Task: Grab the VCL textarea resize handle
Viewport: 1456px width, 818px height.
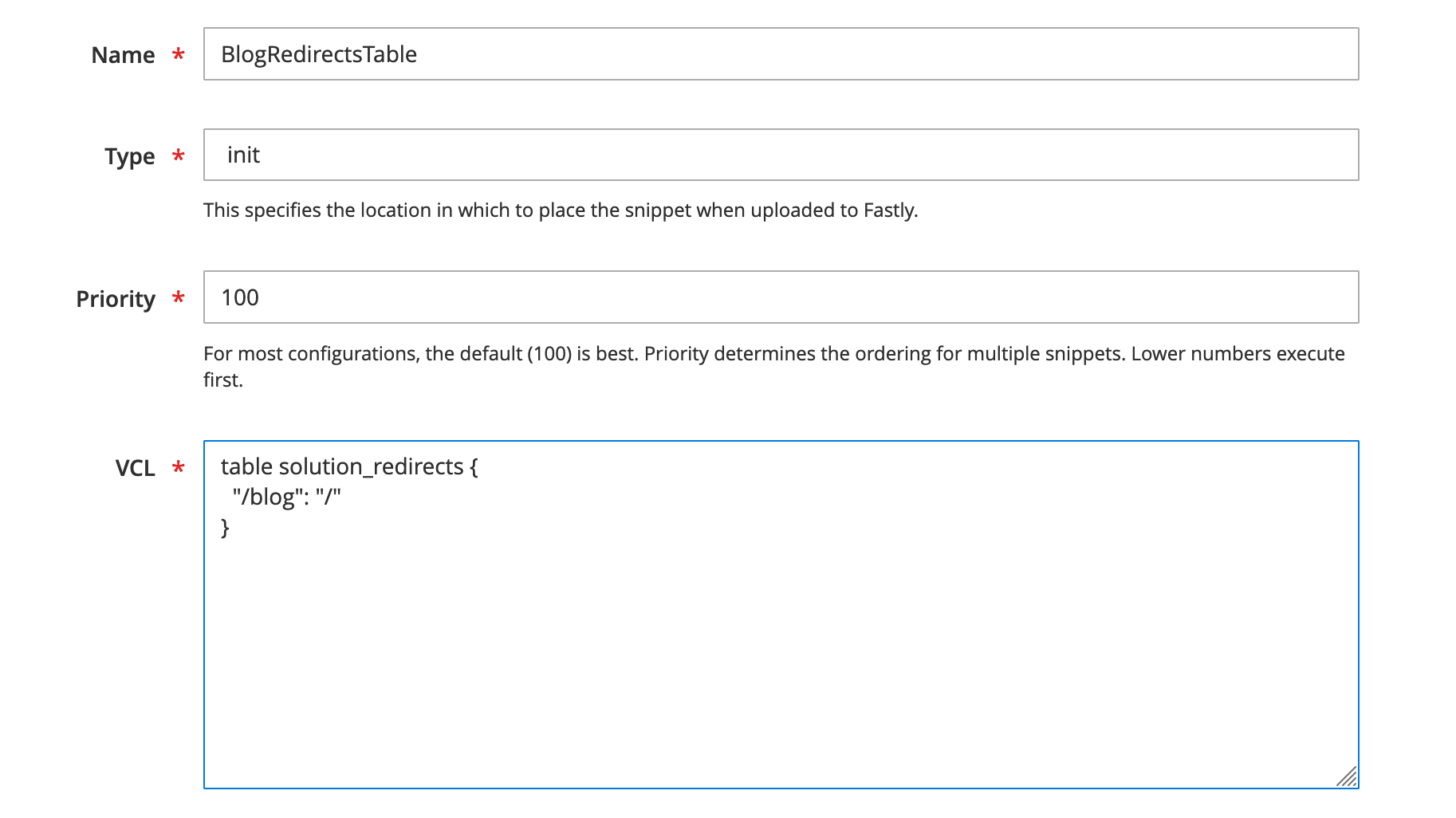Action: point(1346,777)
